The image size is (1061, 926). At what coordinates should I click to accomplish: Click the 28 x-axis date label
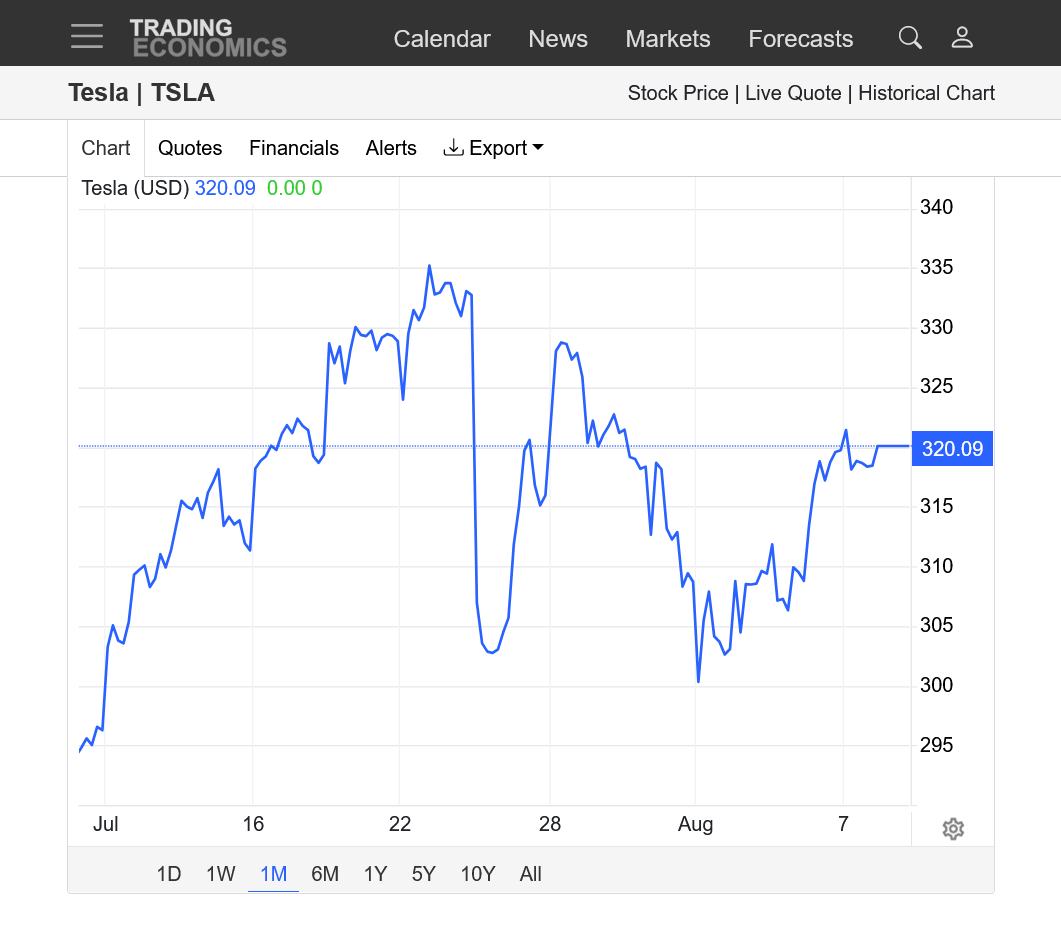550,824
